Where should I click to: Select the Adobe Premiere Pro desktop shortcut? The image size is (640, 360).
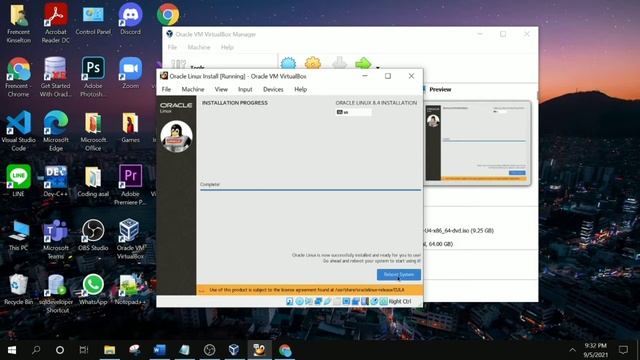(130, 184)
